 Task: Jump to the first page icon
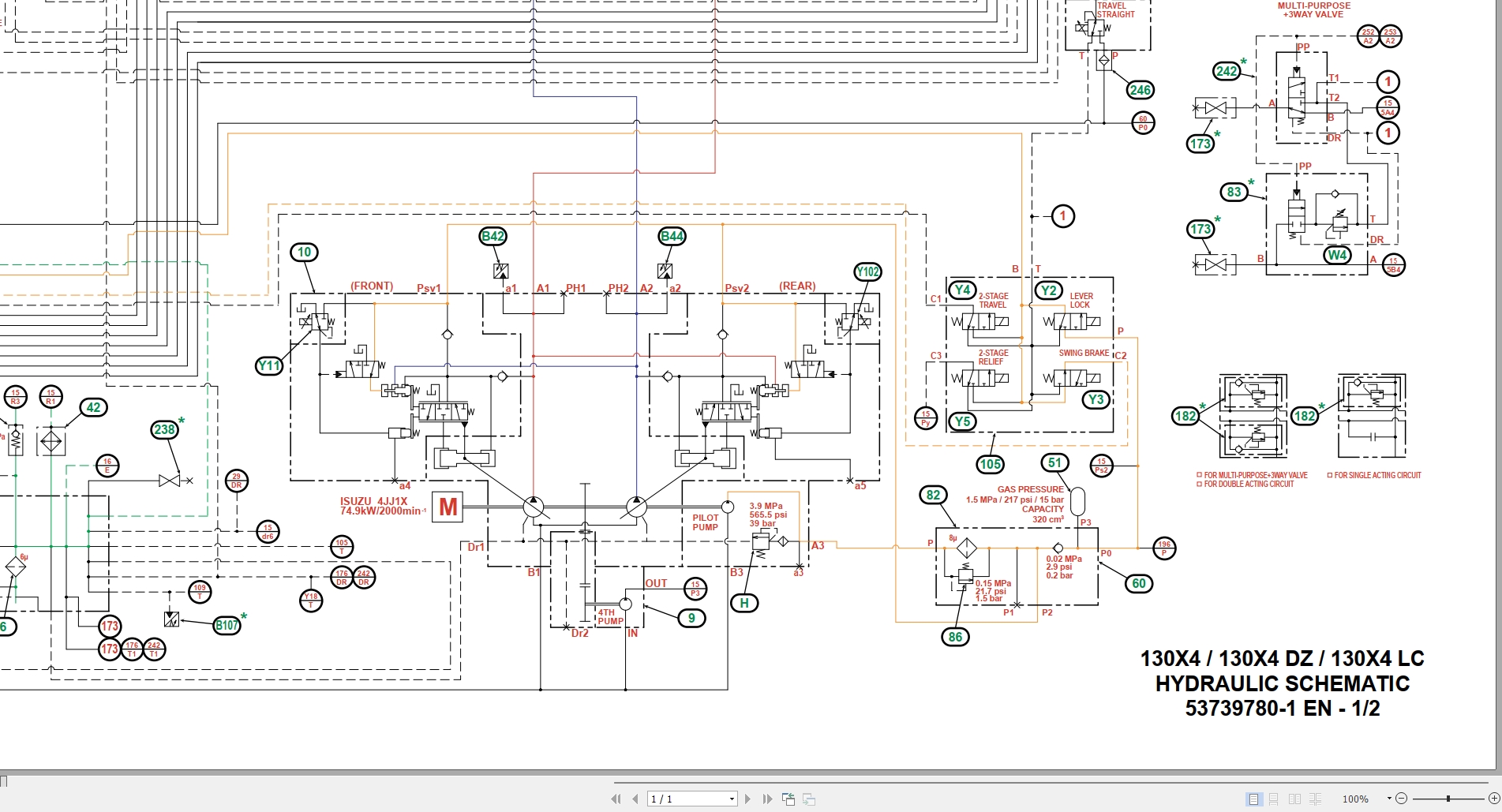(616, 799)
